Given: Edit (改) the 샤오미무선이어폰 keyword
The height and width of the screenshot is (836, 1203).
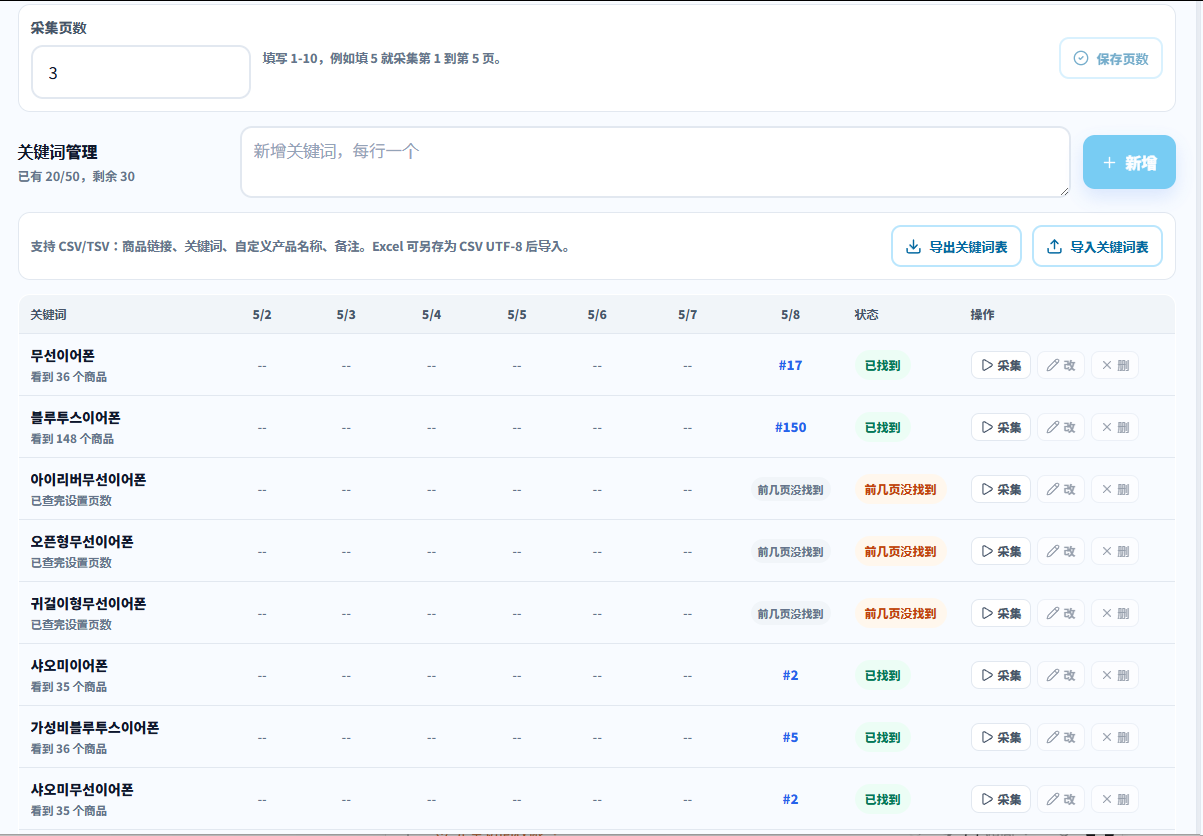Looking at the screenshot, I should pos(1061,799).
